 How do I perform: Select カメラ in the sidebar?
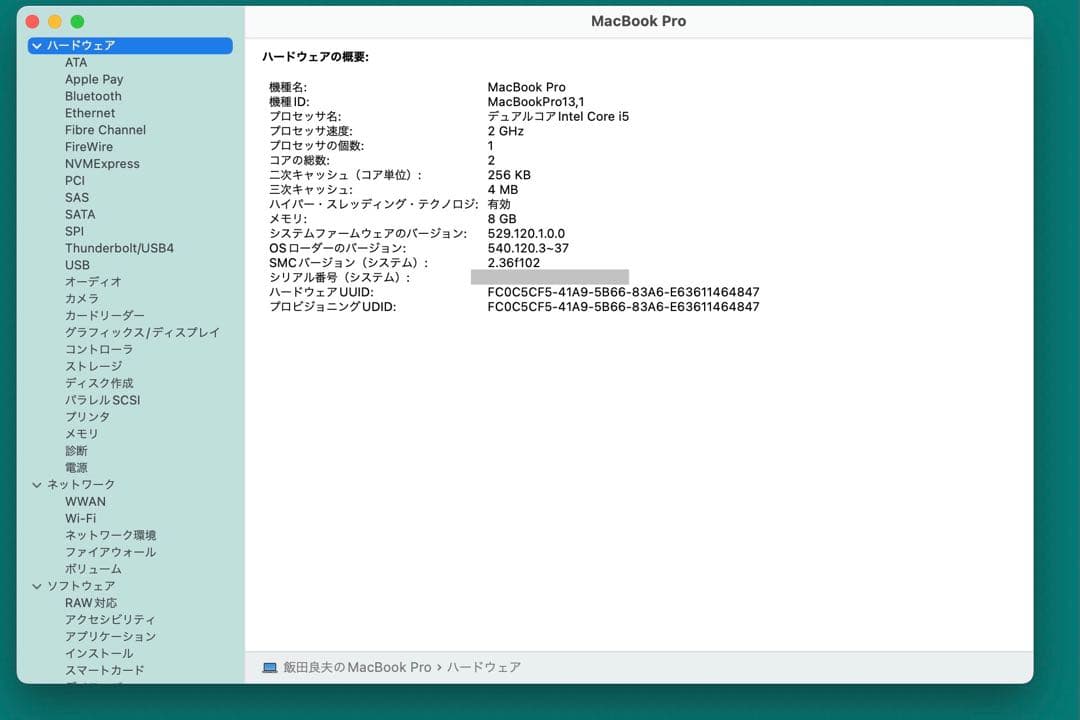82,299
